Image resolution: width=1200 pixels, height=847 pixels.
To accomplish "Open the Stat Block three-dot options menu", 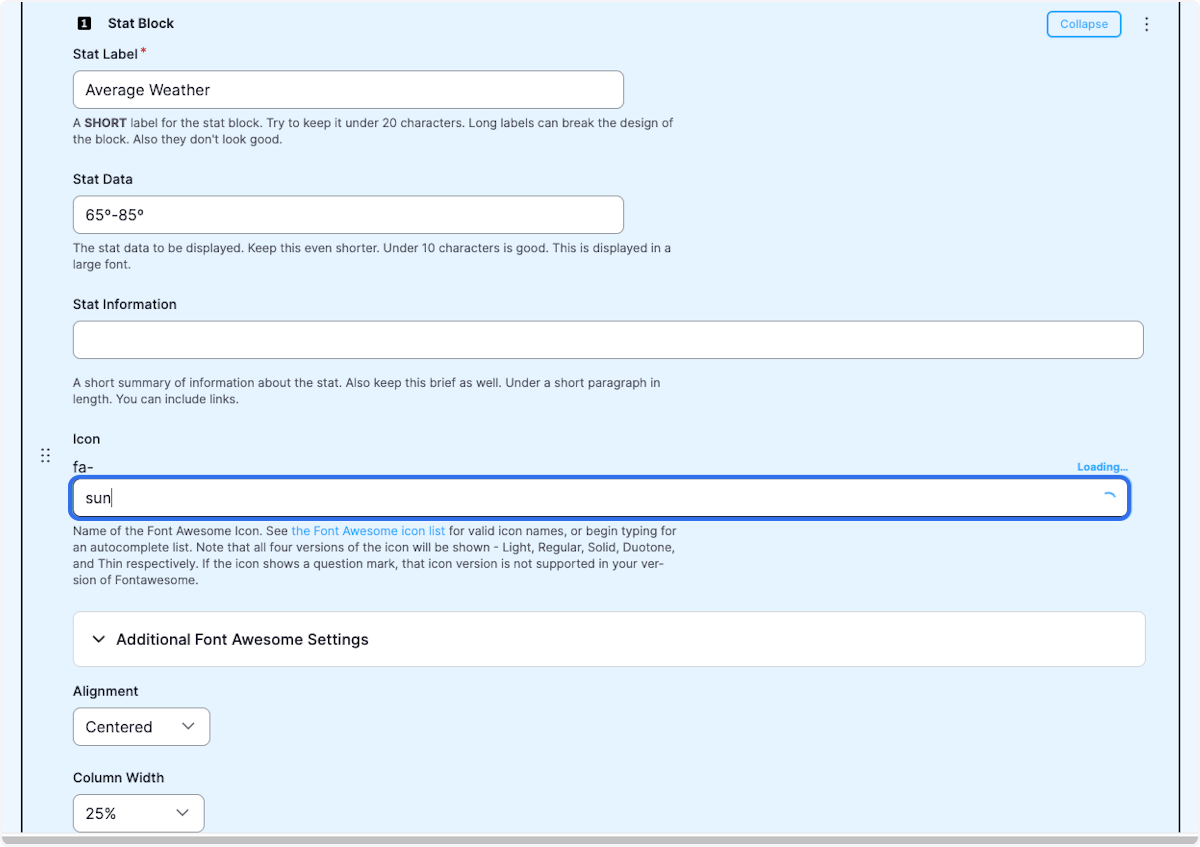I will 1146,24.
